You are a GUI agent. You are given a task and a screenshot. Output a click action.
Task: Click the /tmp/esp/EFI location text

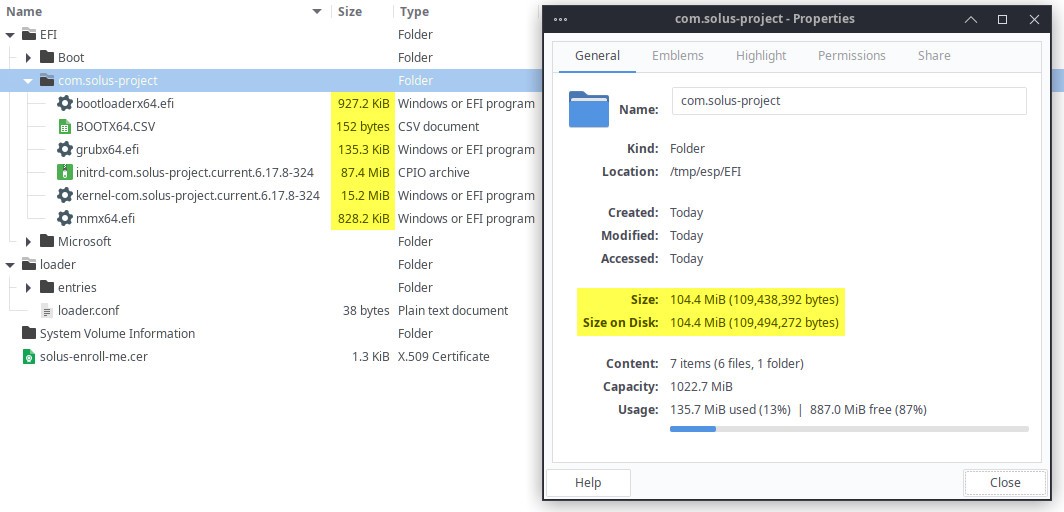[x=705, y=172]
